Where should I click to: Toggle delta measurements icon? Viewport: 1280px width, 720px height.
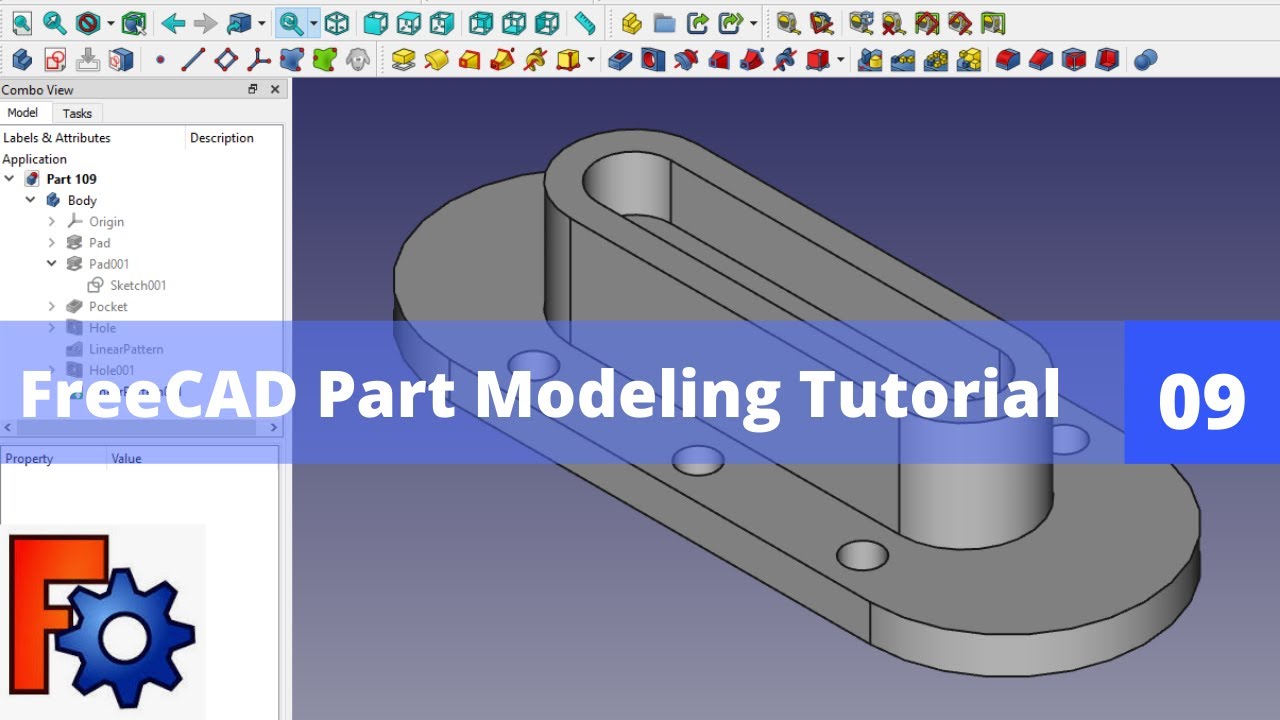tap(993, 22)
